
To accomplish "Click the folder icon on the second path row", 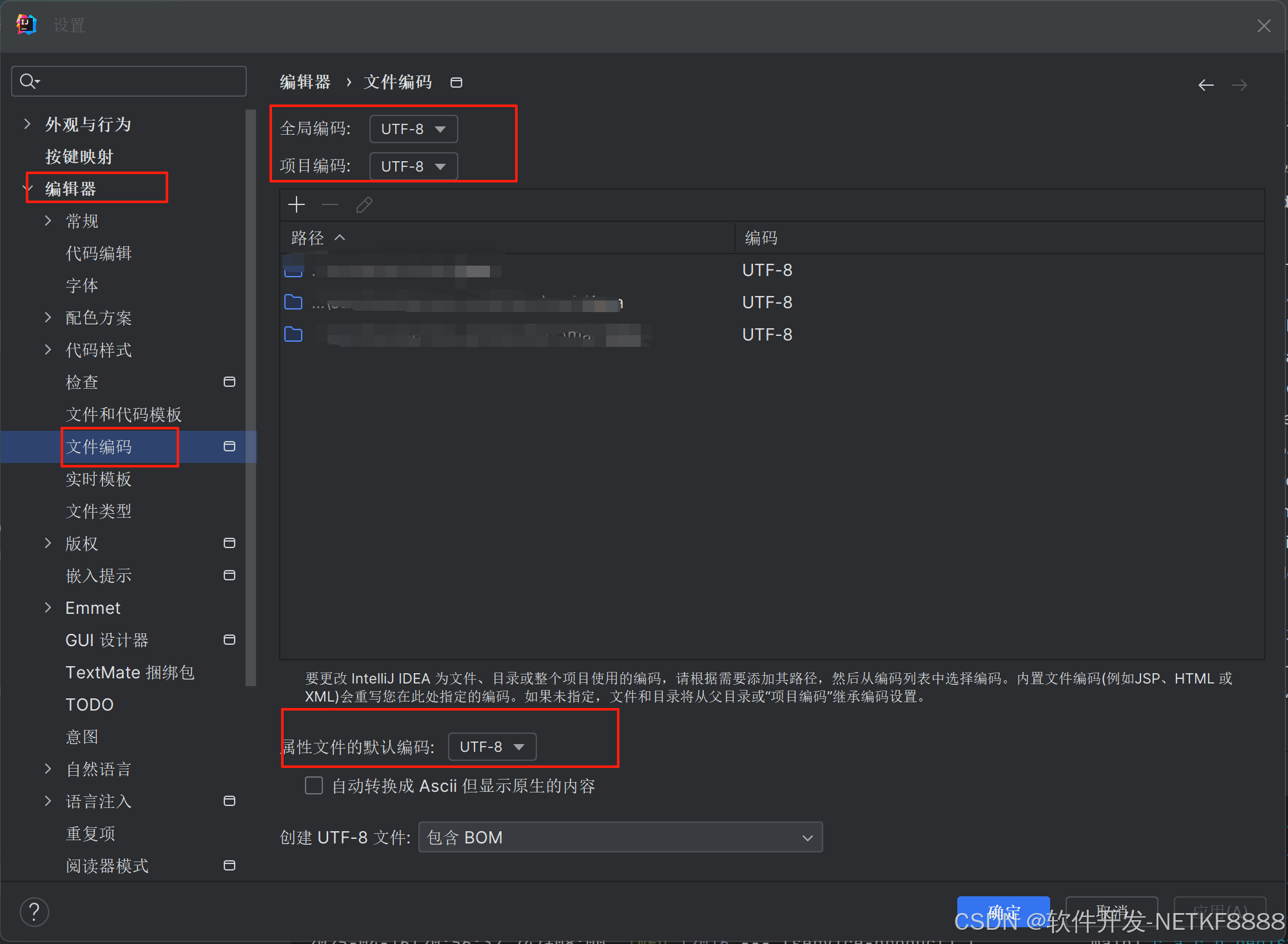I will point(293,302).
